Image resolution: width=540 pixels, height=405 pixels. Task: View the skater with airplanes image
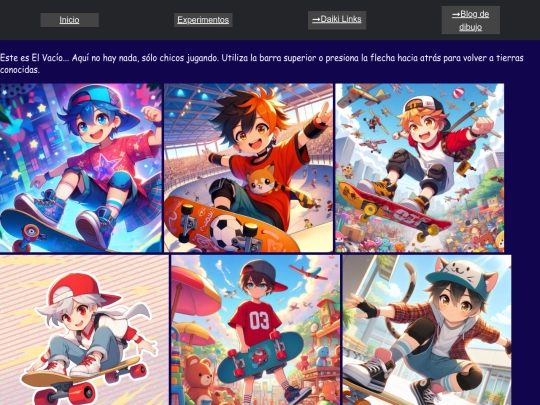[x=420, y=168]
